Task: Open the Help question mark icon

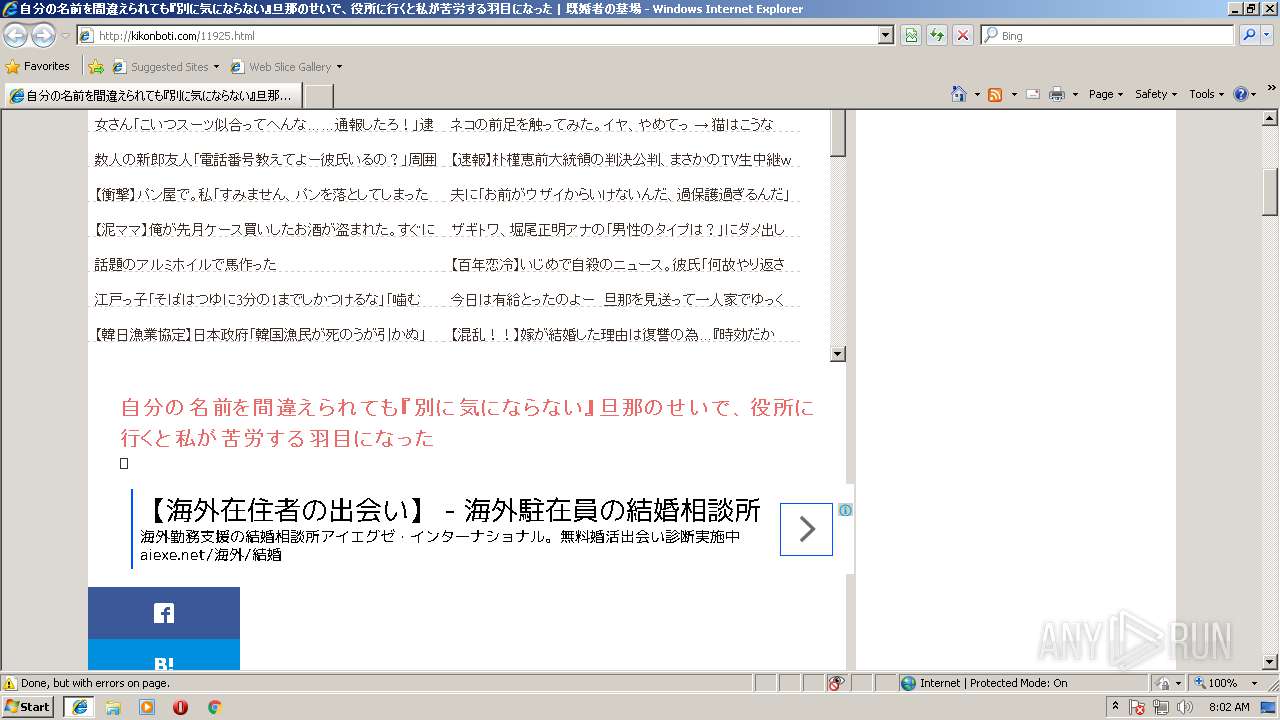Action: [1240, 94]
